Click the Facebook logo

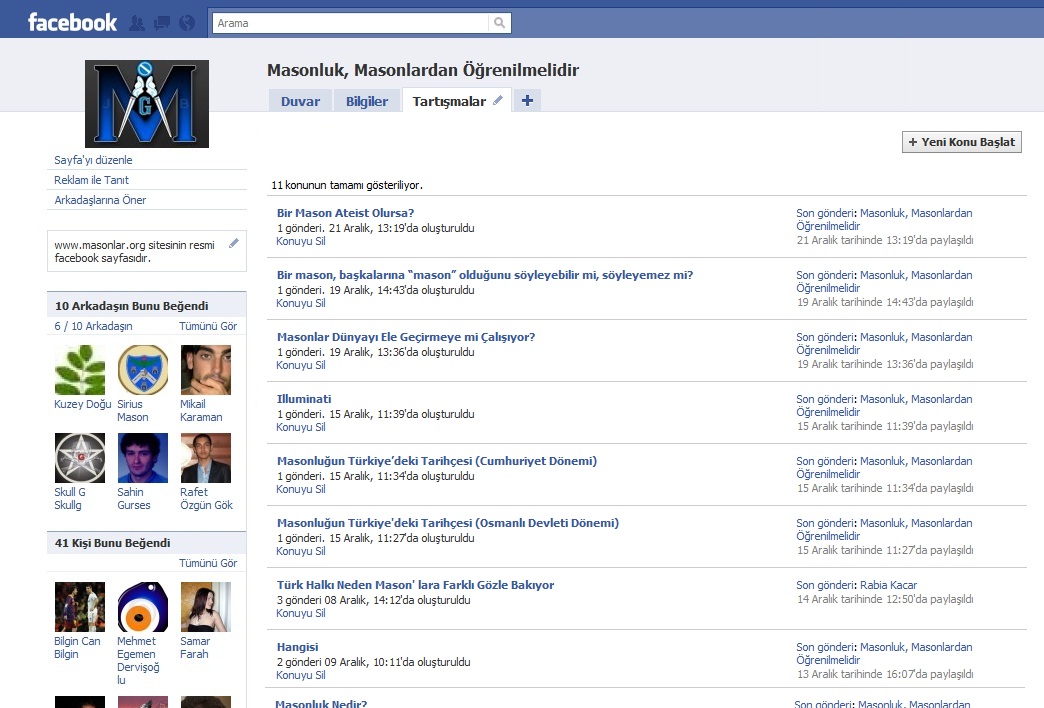(x=72, y=23)
